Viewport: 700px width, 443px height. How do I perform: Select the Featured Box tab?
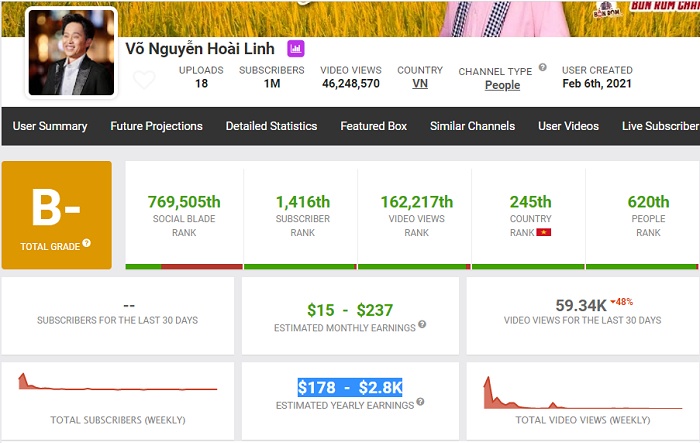(x=373, y=126)
